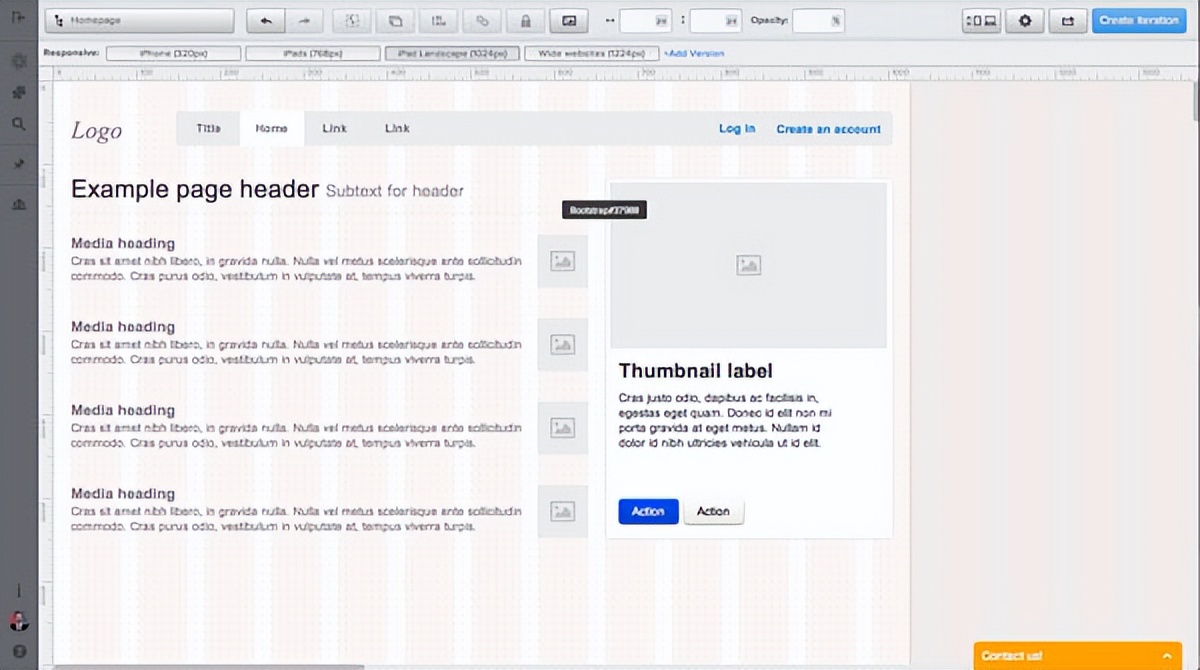Click the undo arrow button
Viewport: 1200px width, 670px height.
[265, 21]
